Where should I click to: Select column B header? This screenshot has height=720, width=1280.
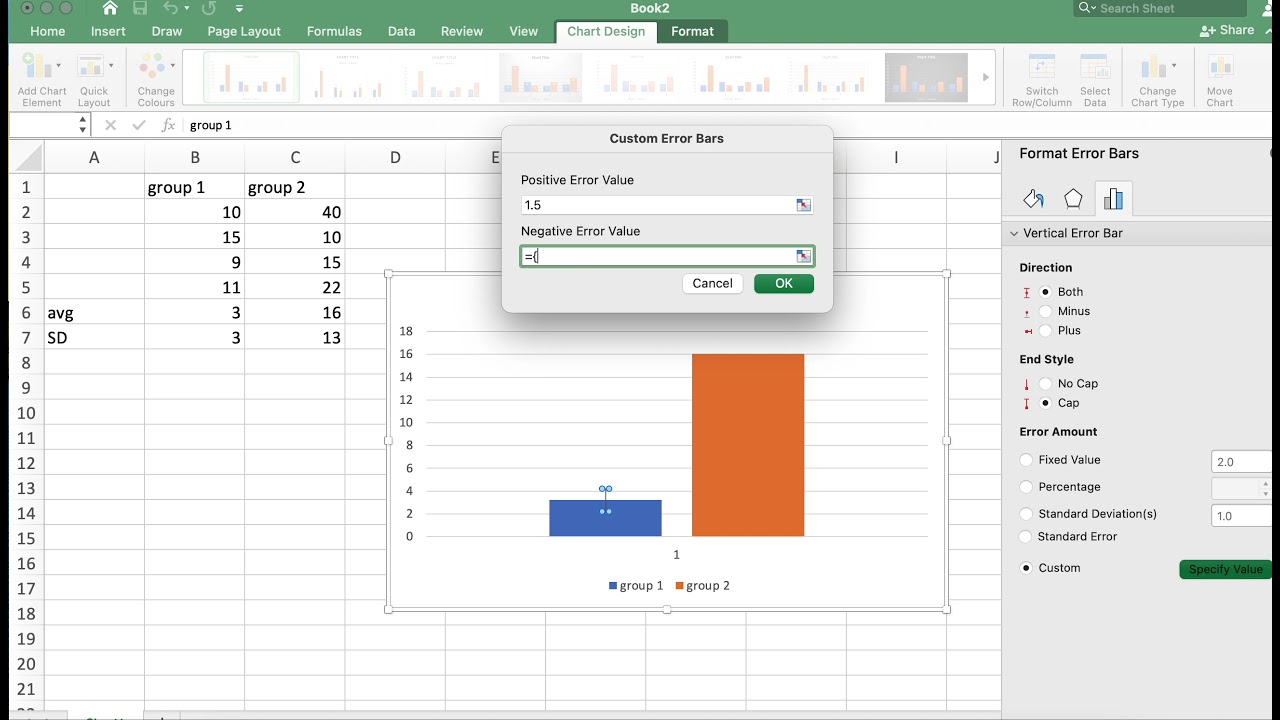point(195,157)
